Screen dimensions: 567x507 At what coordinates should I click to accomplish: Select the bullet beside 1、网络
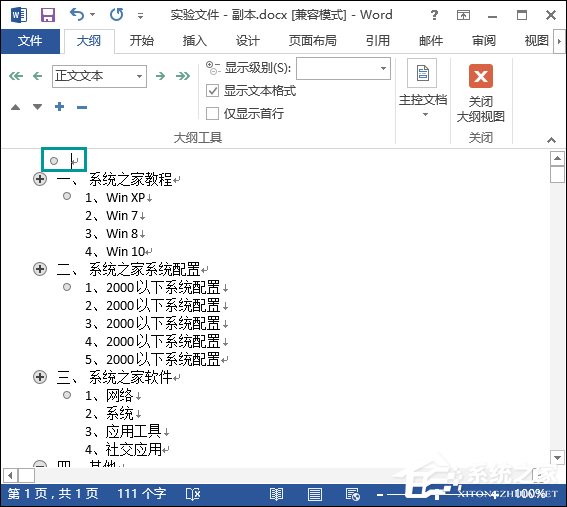click(x=67, y=395)
